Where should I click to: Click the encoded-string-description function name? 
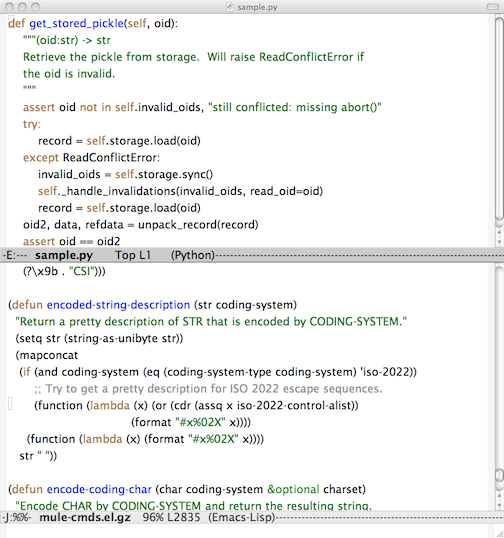coord(118,305)
